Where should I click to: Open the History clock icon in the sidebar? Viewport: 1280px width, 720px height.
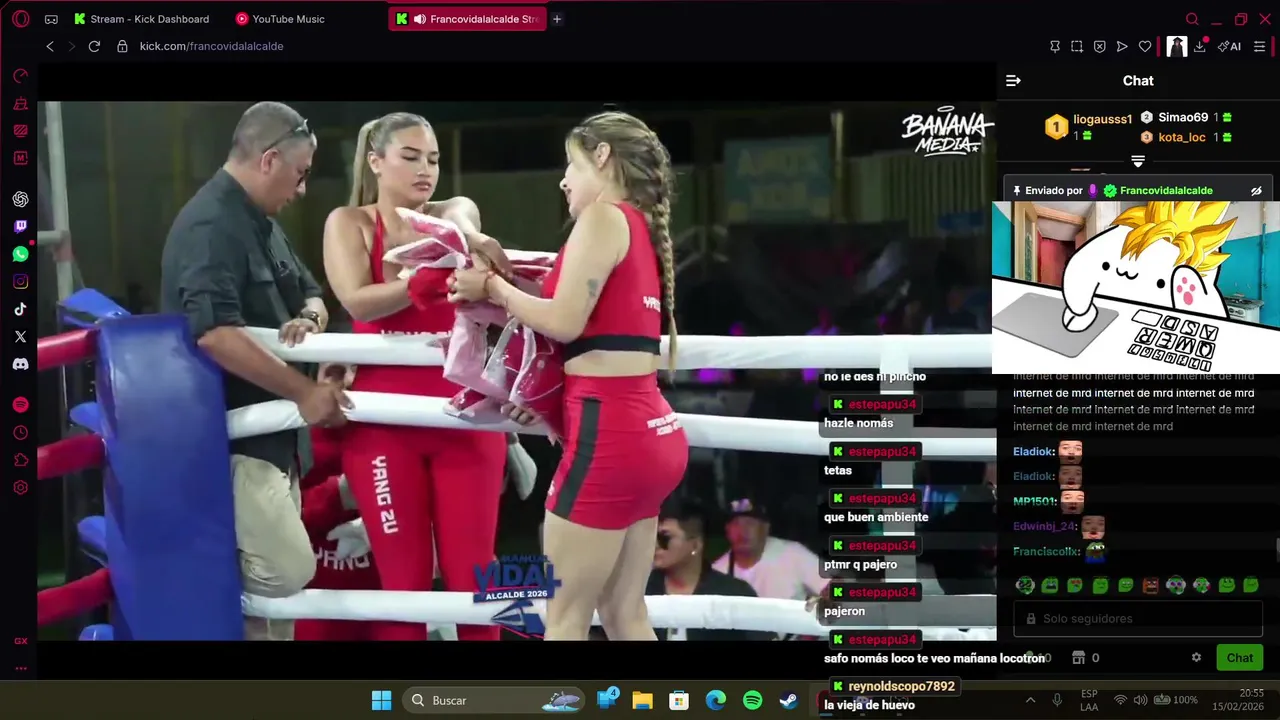point(20,433)
